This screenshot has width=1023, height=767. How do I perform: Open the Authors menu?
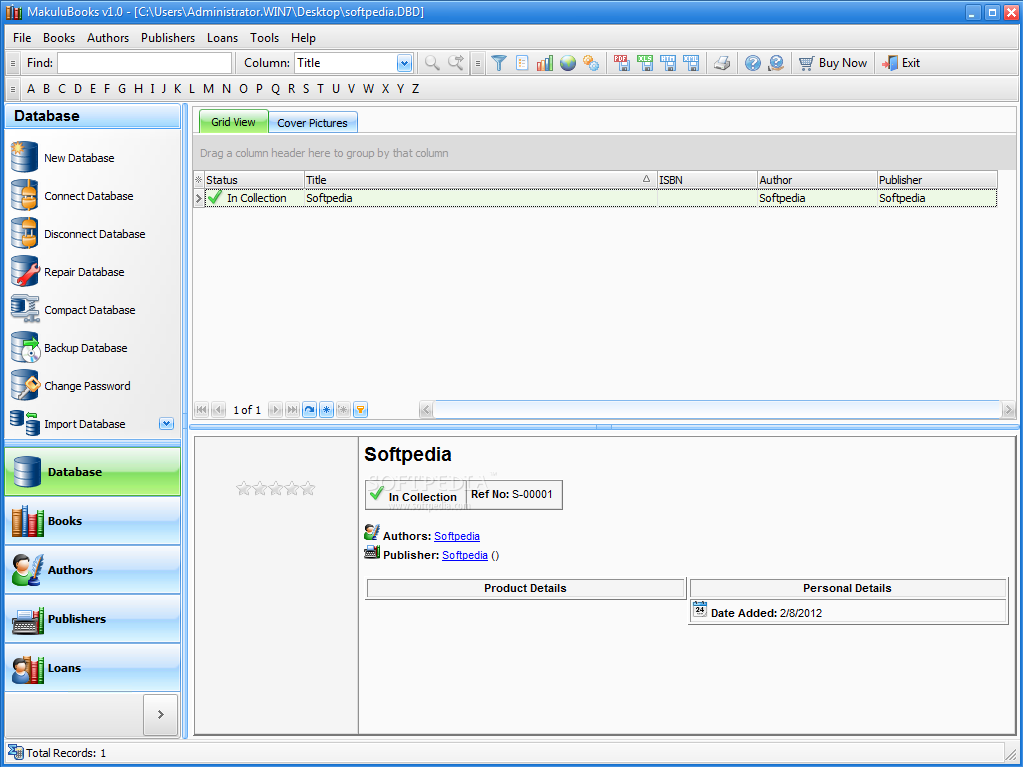pyautogui.click(x=108, y=38)
